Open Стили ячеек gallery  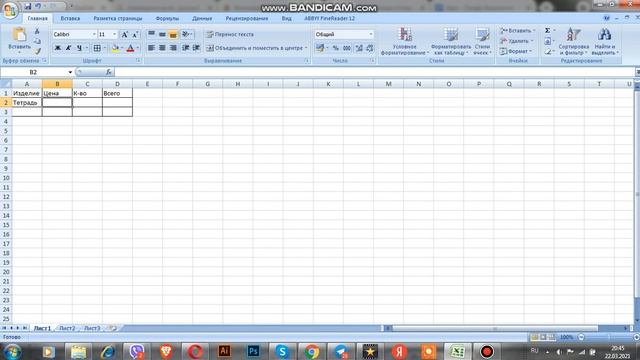[482, 41]
